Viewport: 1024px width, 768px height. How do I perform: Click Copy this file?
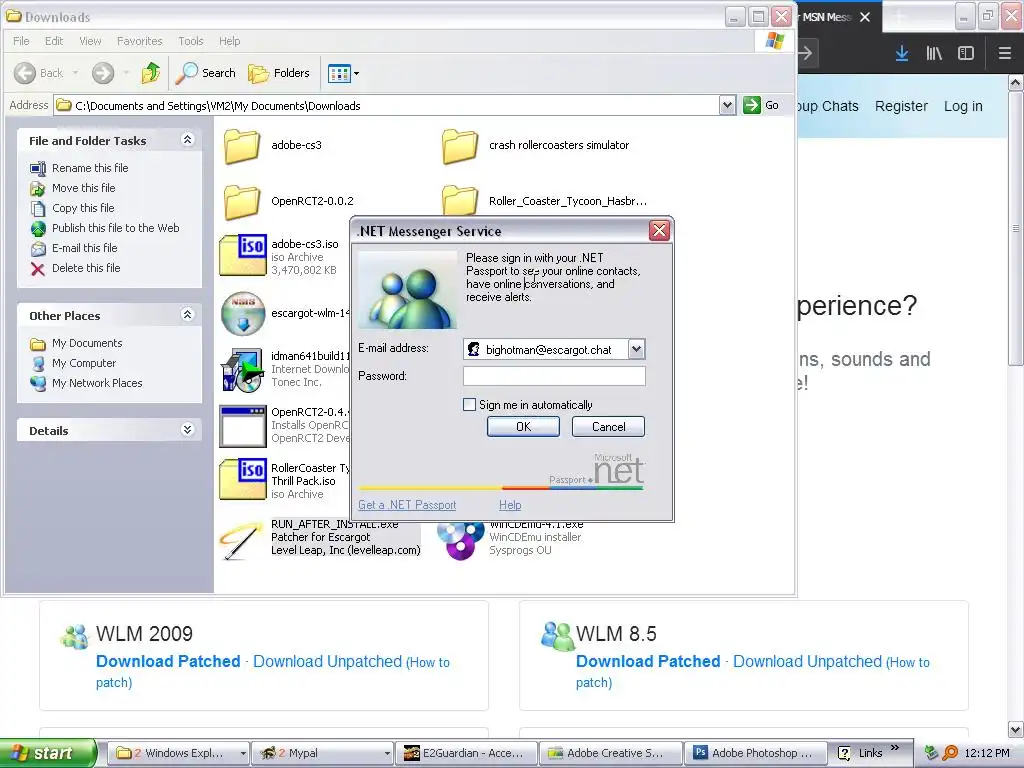[x=83, y=208]
